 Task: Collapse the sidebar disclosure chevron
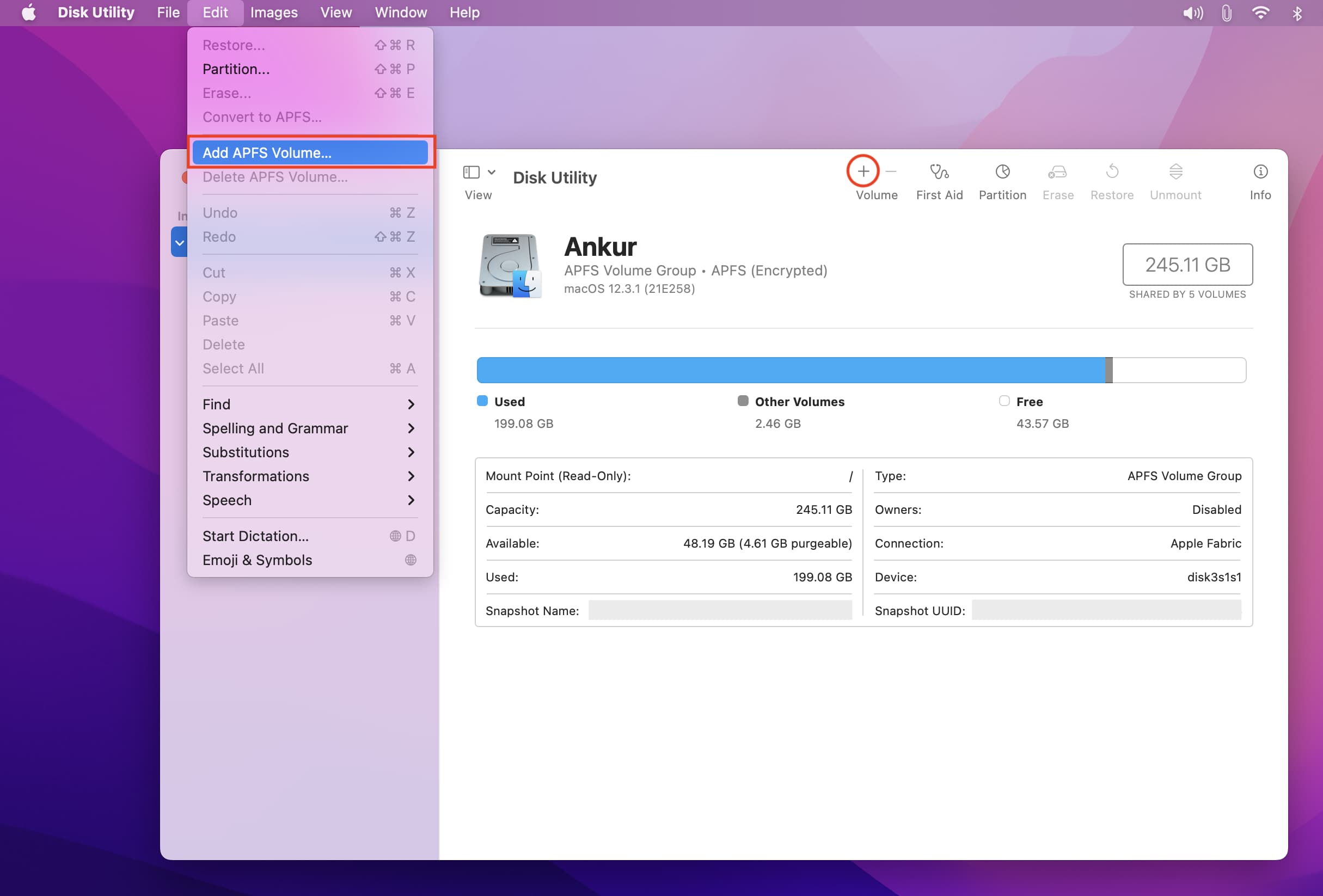click(x=179, y=242)
